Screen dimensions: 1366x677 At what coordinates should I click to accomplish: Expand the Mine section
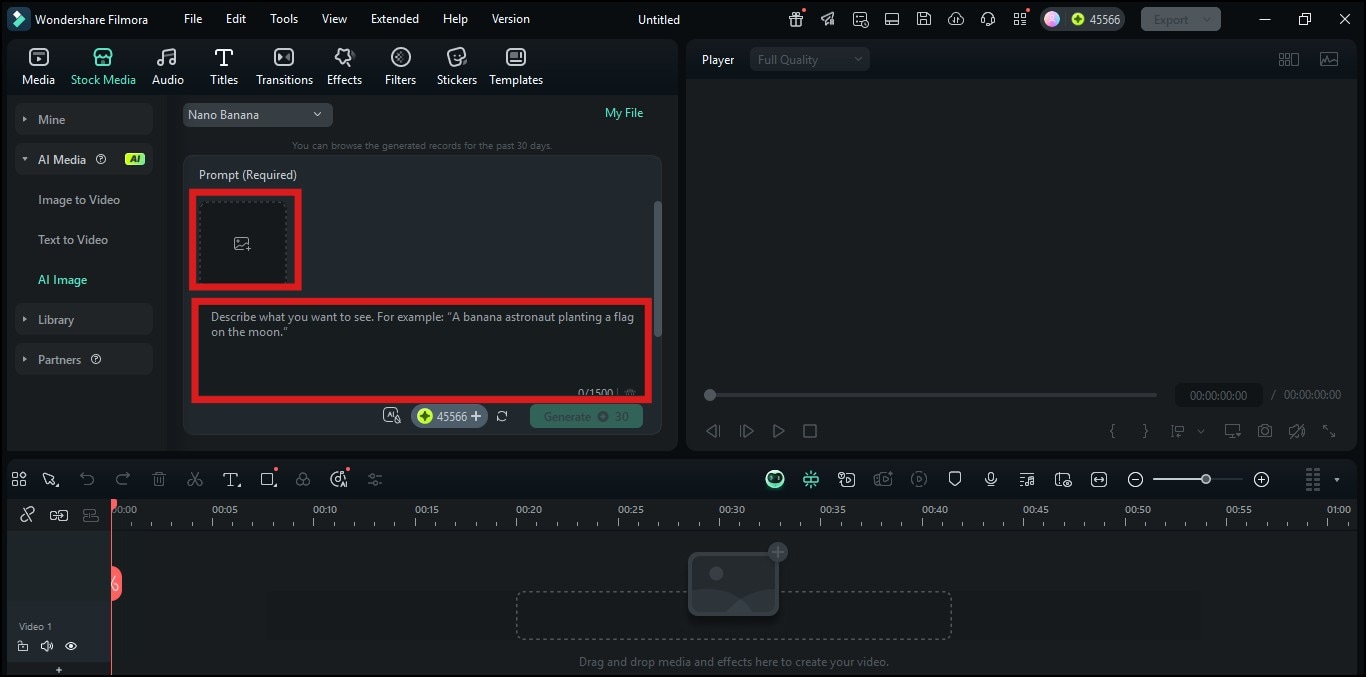83,119
